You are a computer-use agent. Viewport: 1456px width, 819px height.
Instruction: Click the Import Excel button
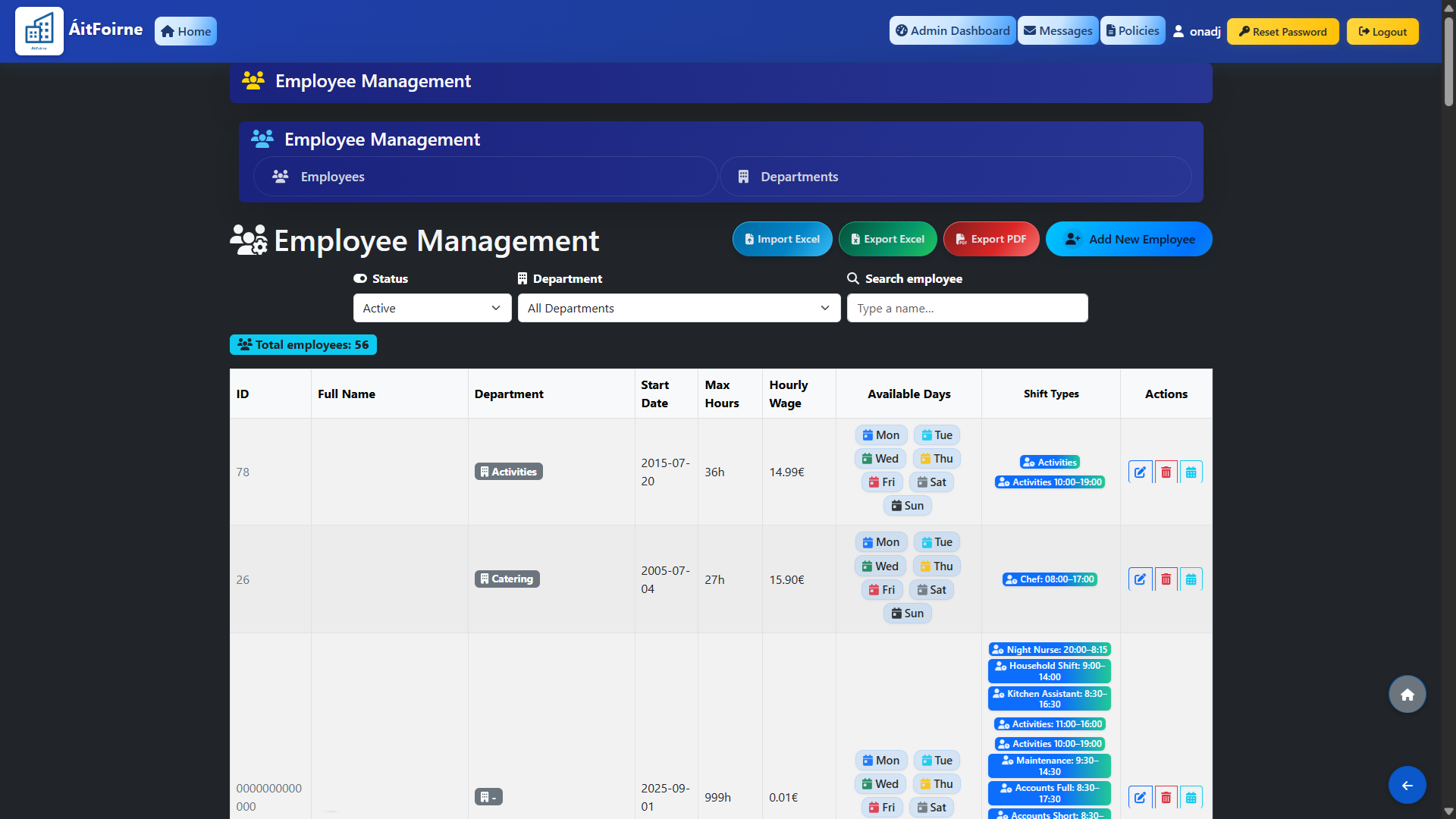[782, 239]
